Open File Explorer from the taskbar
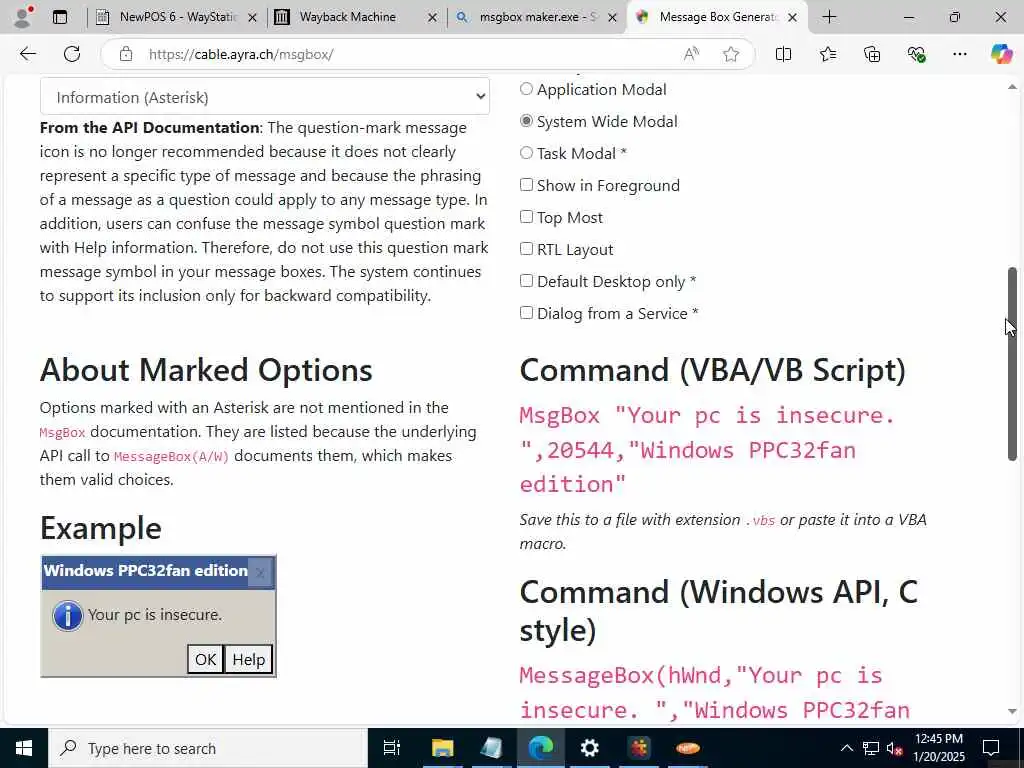 [442, 748]
